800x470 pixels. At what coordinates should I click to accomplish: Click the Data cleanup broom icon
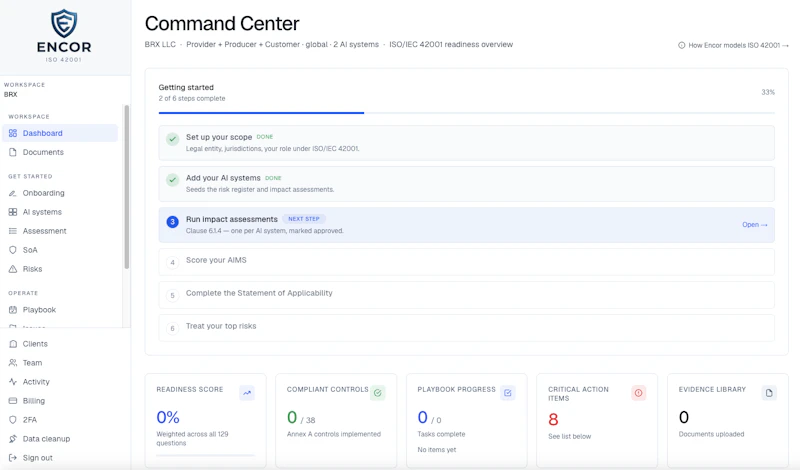13,439
